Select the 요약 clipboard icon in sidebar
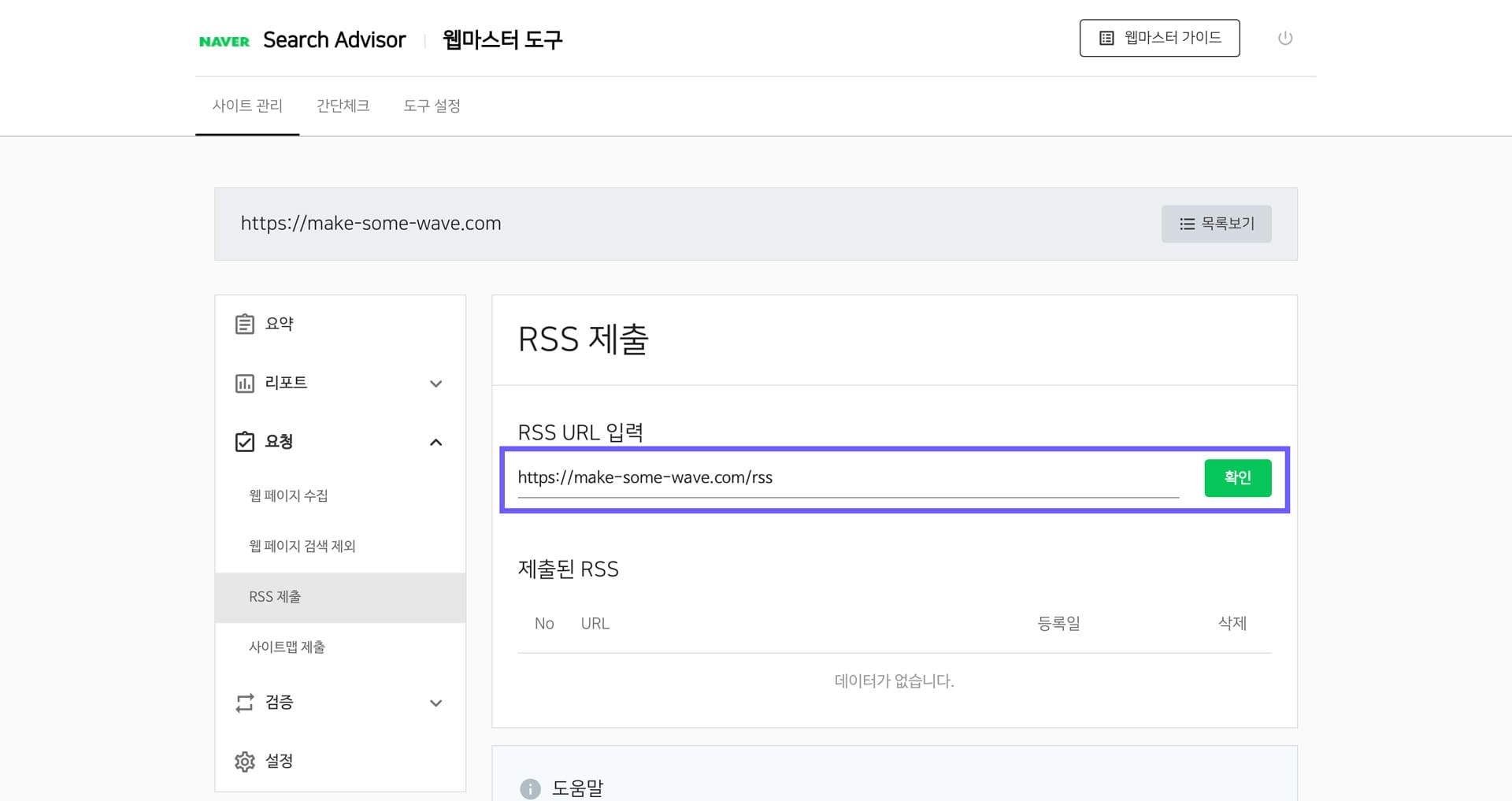 pyautogui.click(x=244, y=323)
